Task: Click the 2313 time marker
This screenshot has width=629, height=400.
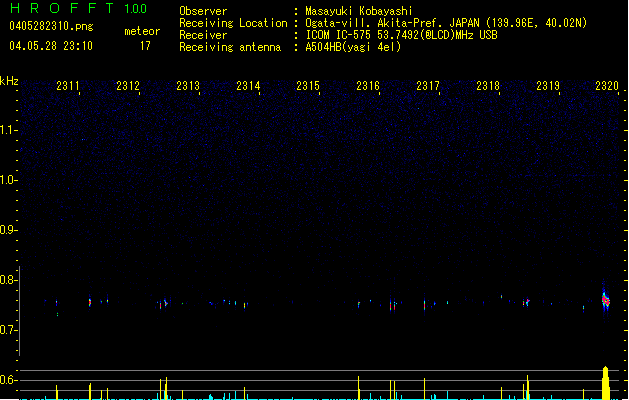Action: (188, 86)
